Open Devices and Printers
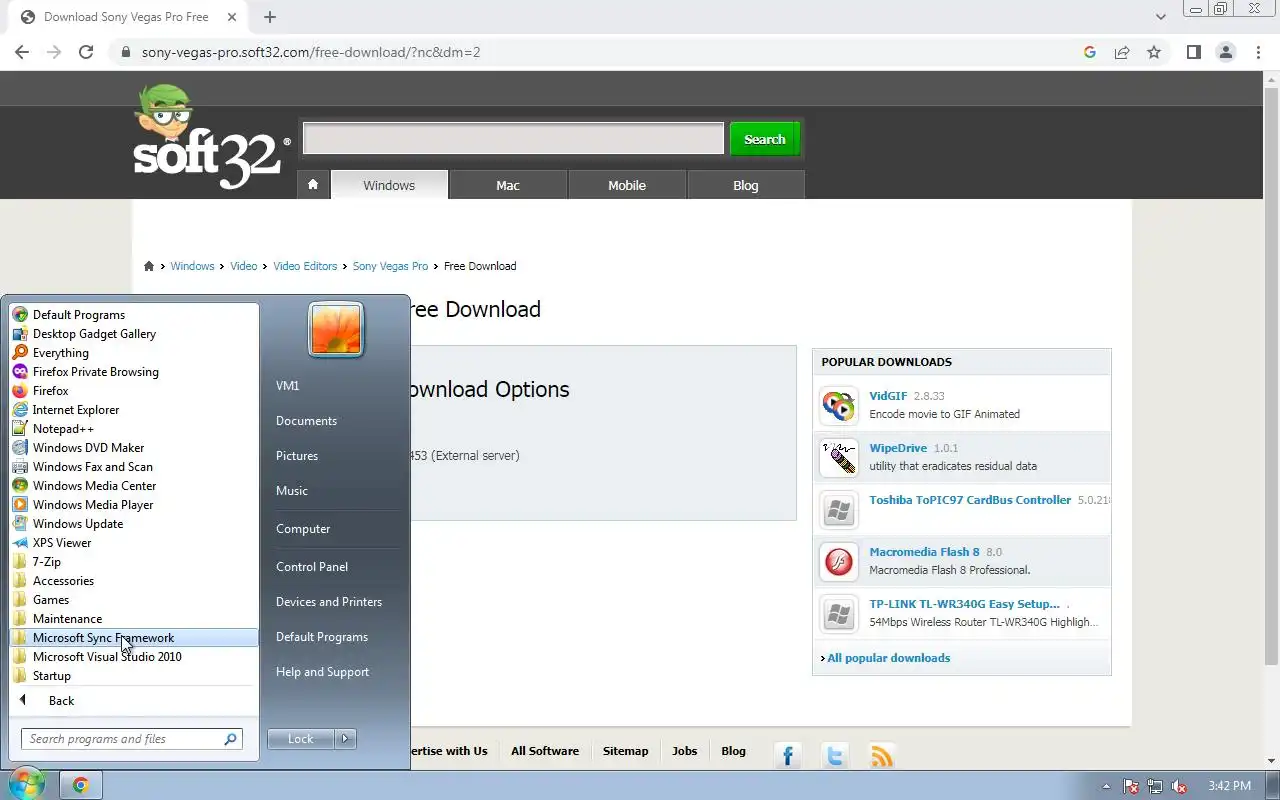 (329, 602)
